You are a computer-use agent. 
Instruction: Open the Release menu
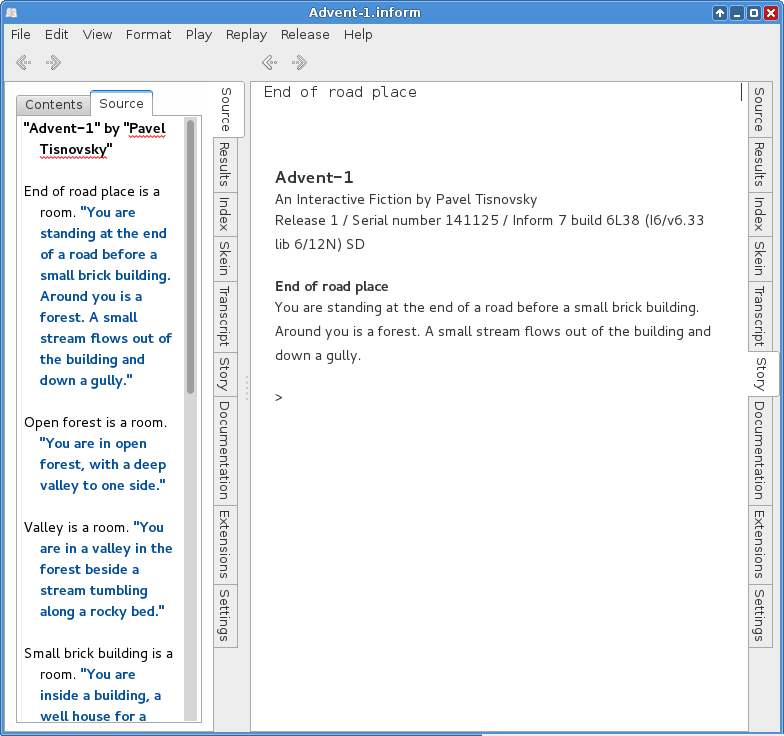(305, 34)
